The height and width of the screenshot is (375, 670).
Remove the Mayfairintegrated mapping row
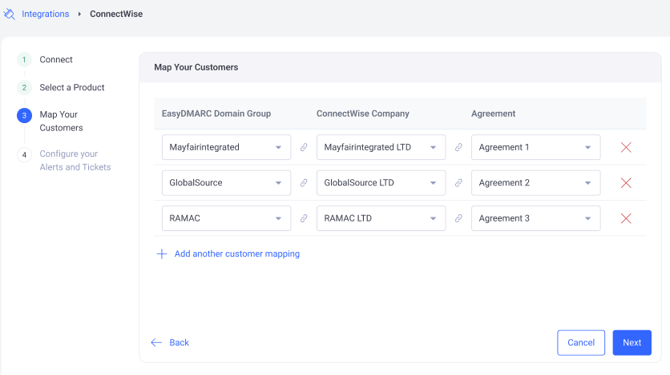626,147
